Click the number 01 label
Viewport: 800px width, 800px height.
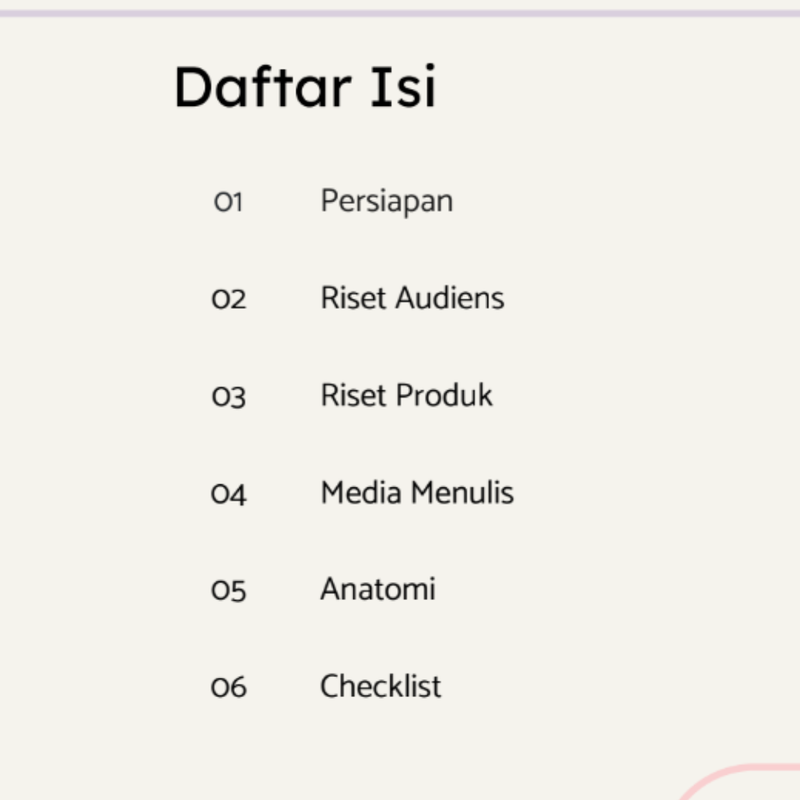tap(229, 202)
